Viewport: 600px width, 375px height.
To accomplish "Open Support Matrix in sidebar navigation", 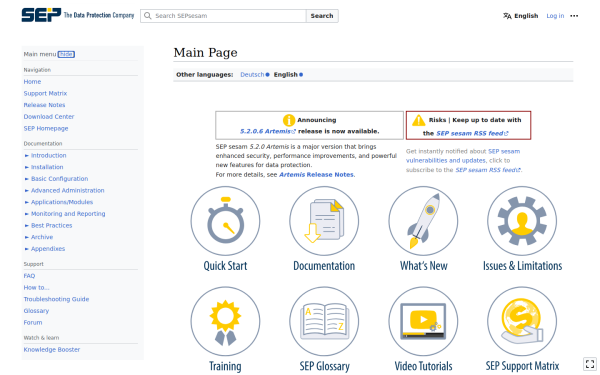I will click(x=45, y=93).
